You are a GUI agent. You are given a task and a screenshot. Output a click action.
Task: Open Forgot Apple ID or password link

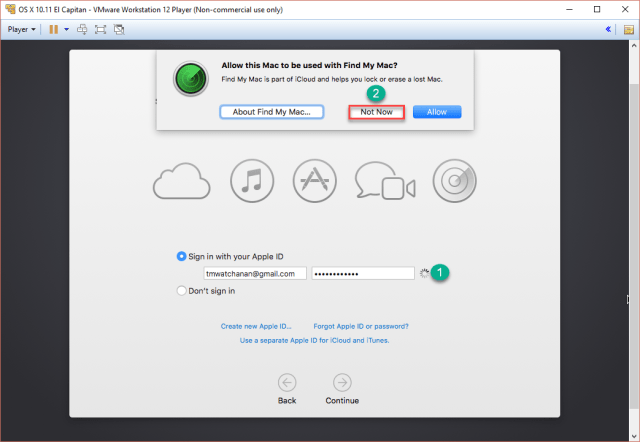pos(361,326)
